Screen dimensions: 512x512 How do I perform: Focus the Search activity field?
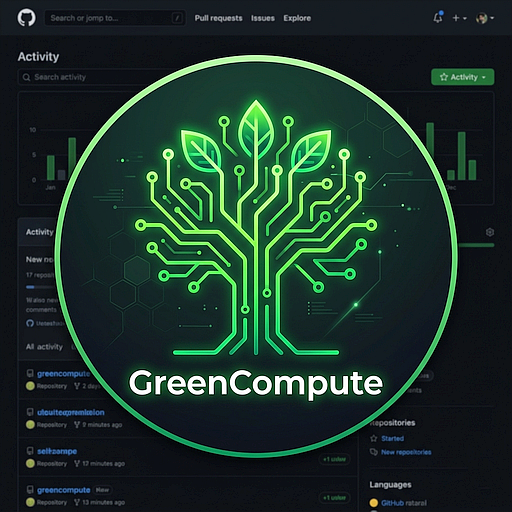click(87, 77)
